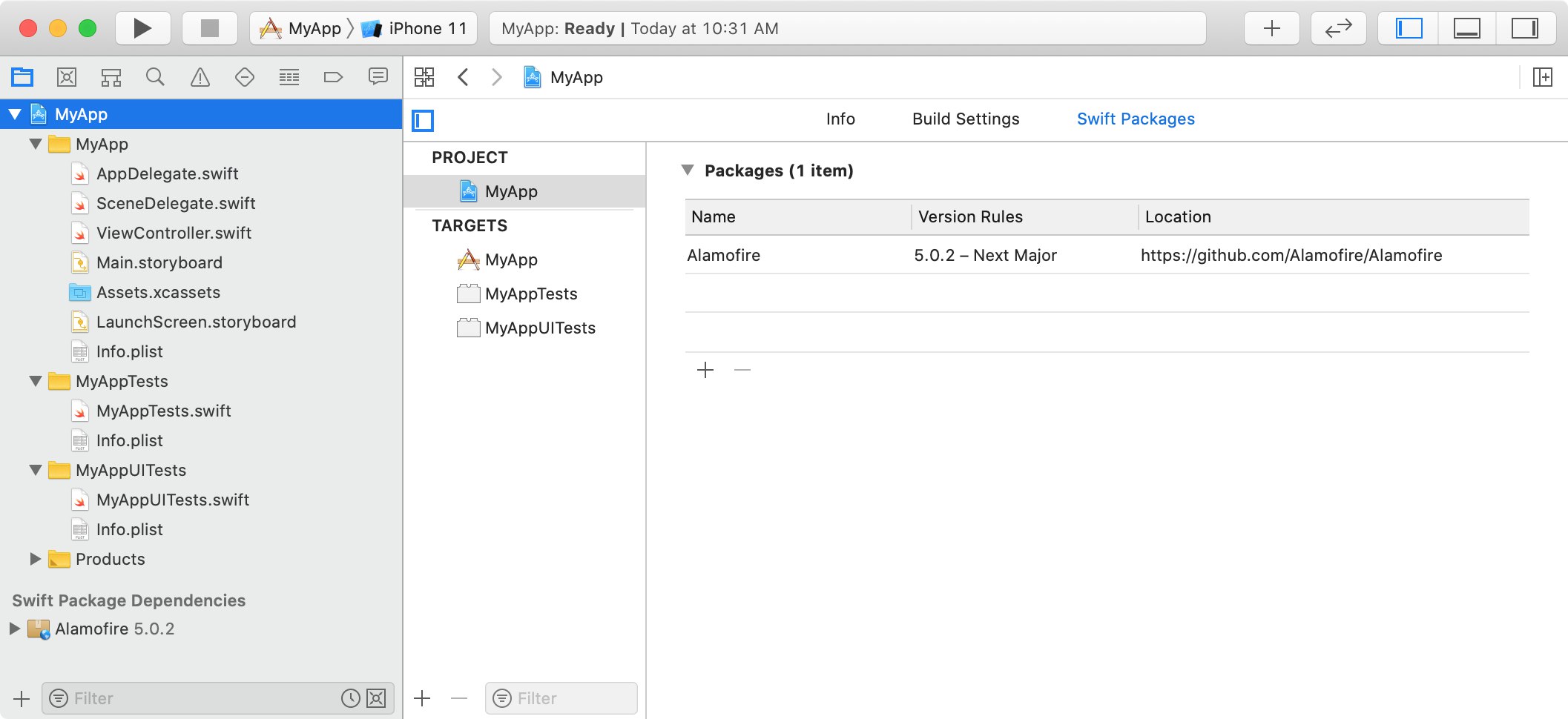Image resolution: width=1568 pixels, height=719 pixels.
Task: Click the Run (play) button
Action: (142, 28)
